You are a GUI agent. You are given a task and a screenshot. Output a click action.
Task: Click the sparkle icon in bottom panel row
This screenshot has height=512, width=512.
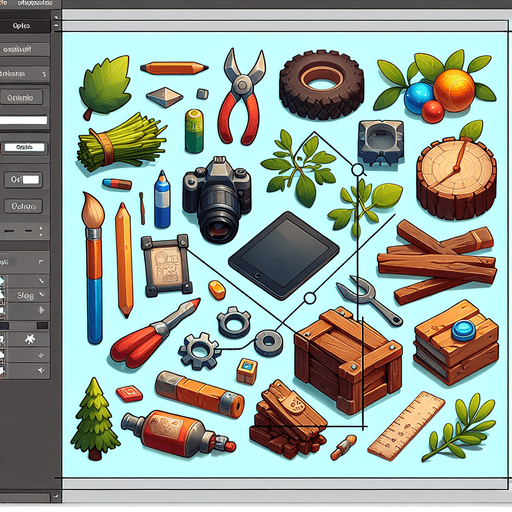coord(41,370)
